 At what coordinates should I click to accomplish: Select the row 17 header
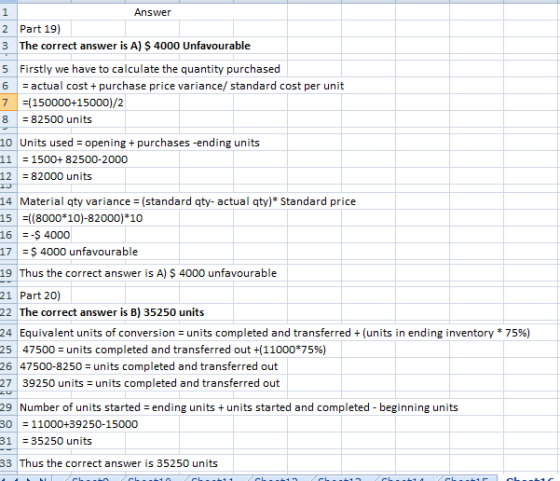pyautogui.click(x=8, y=251)
